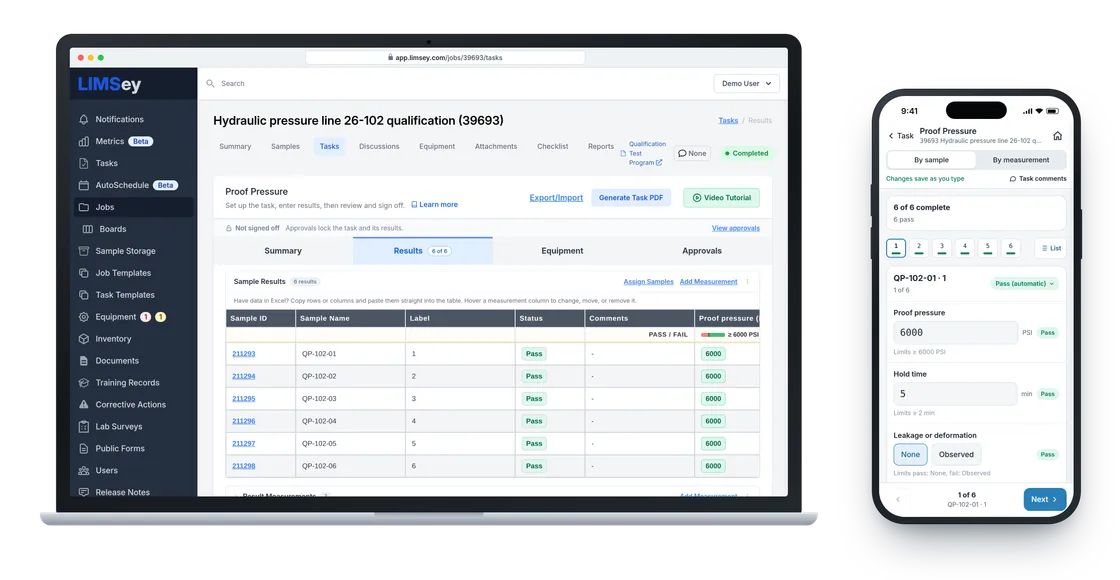Open Jobs folder icon in sidebar
1120x580 pixels.
pos(84,207)
